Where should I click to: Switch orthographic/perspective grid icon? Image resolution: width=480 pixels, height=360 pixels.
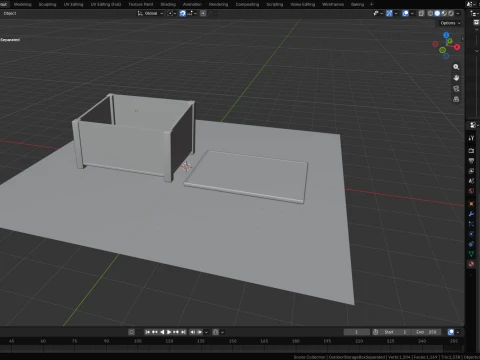[x=456, y=99]
